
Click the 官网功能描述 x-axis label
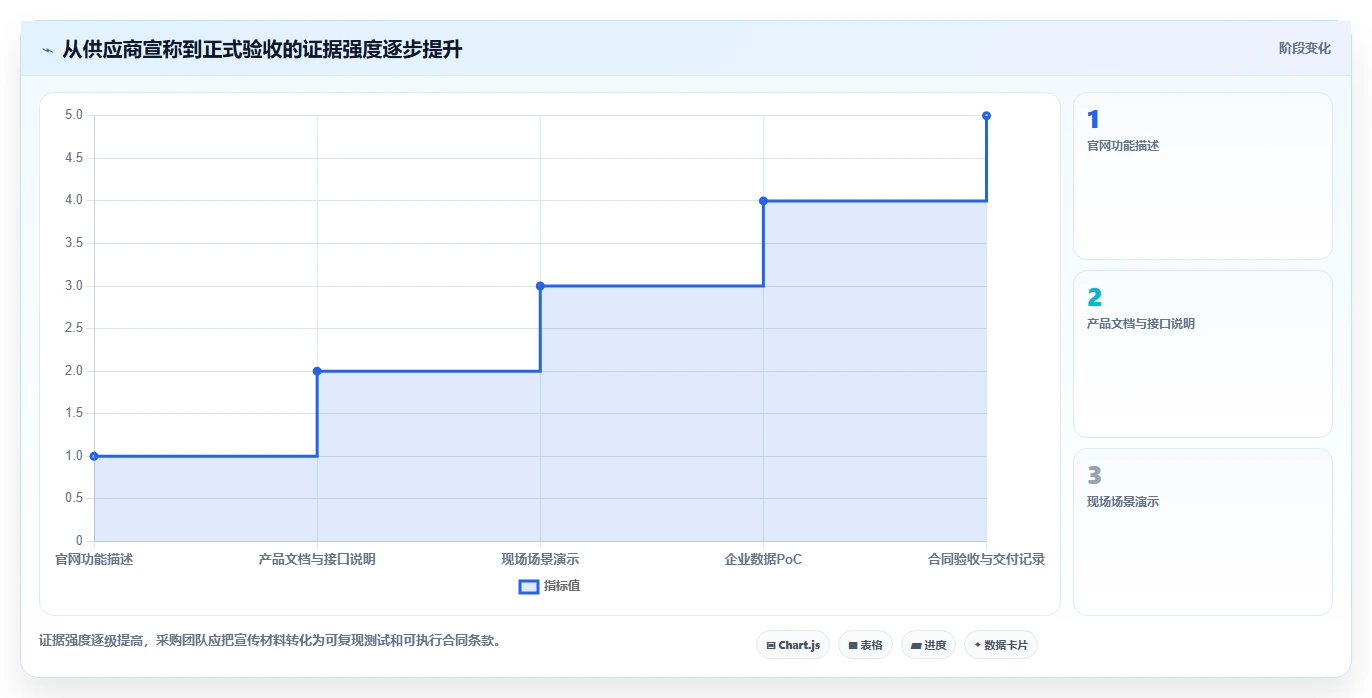coord(94,559)
